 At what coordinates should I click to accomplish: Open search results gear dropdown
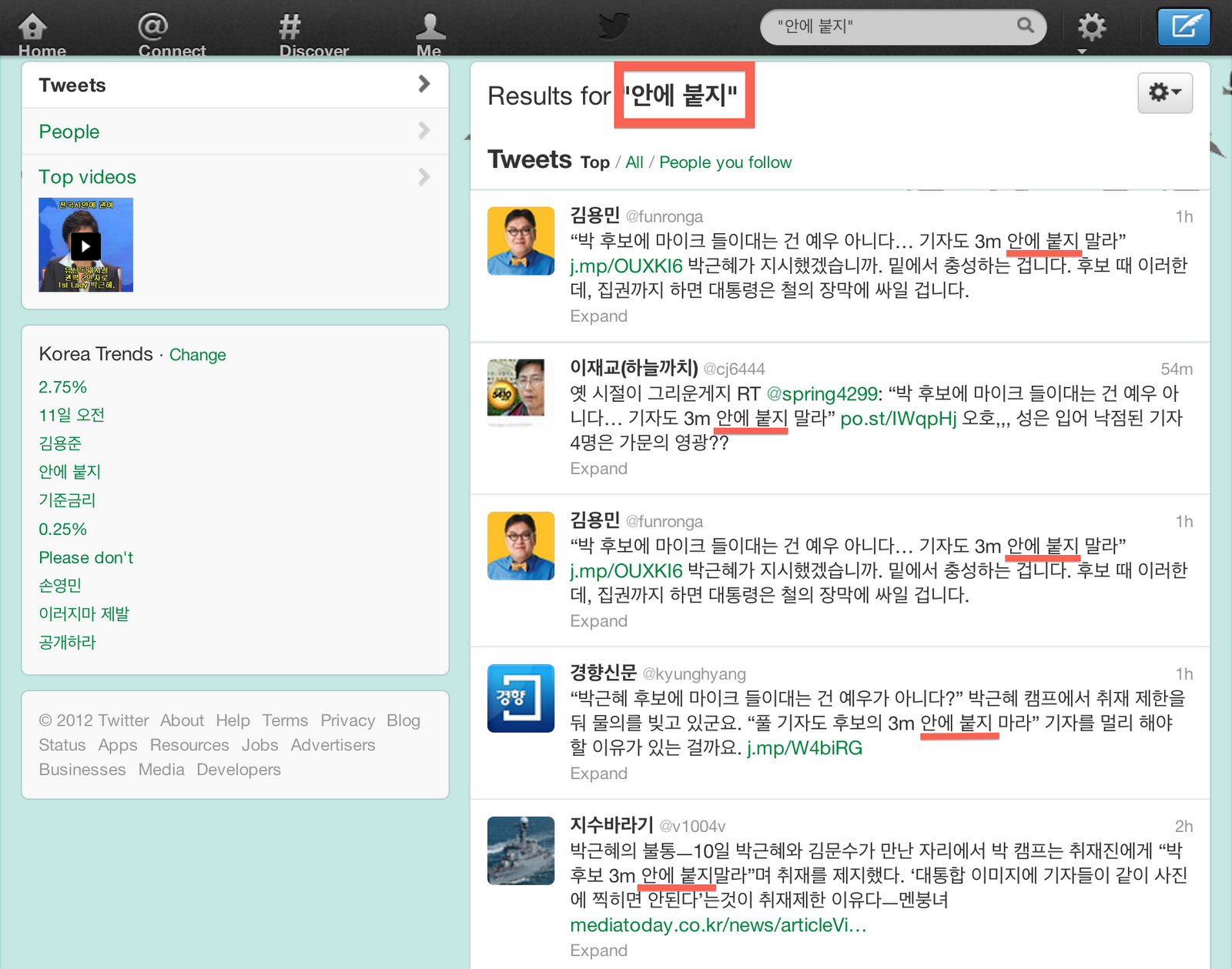(1165, 93)
